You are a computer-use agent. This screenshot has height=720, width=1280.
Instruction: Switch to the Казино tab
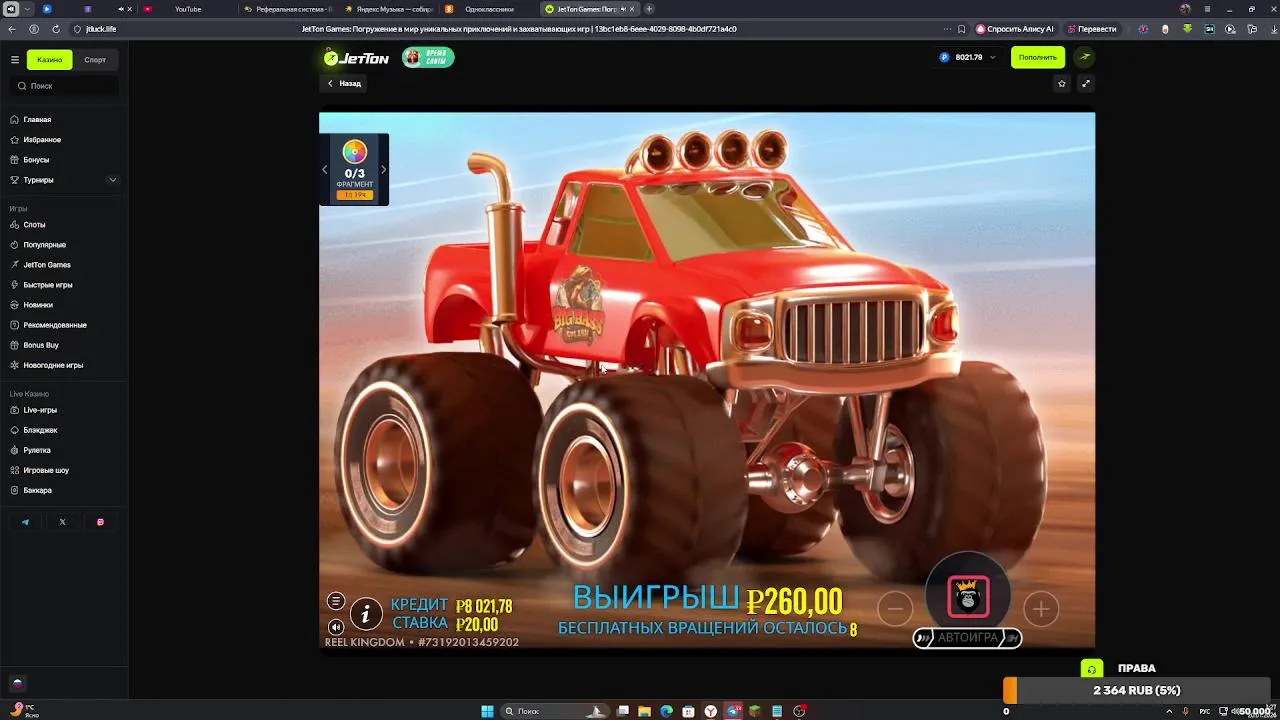pos(50,60)
